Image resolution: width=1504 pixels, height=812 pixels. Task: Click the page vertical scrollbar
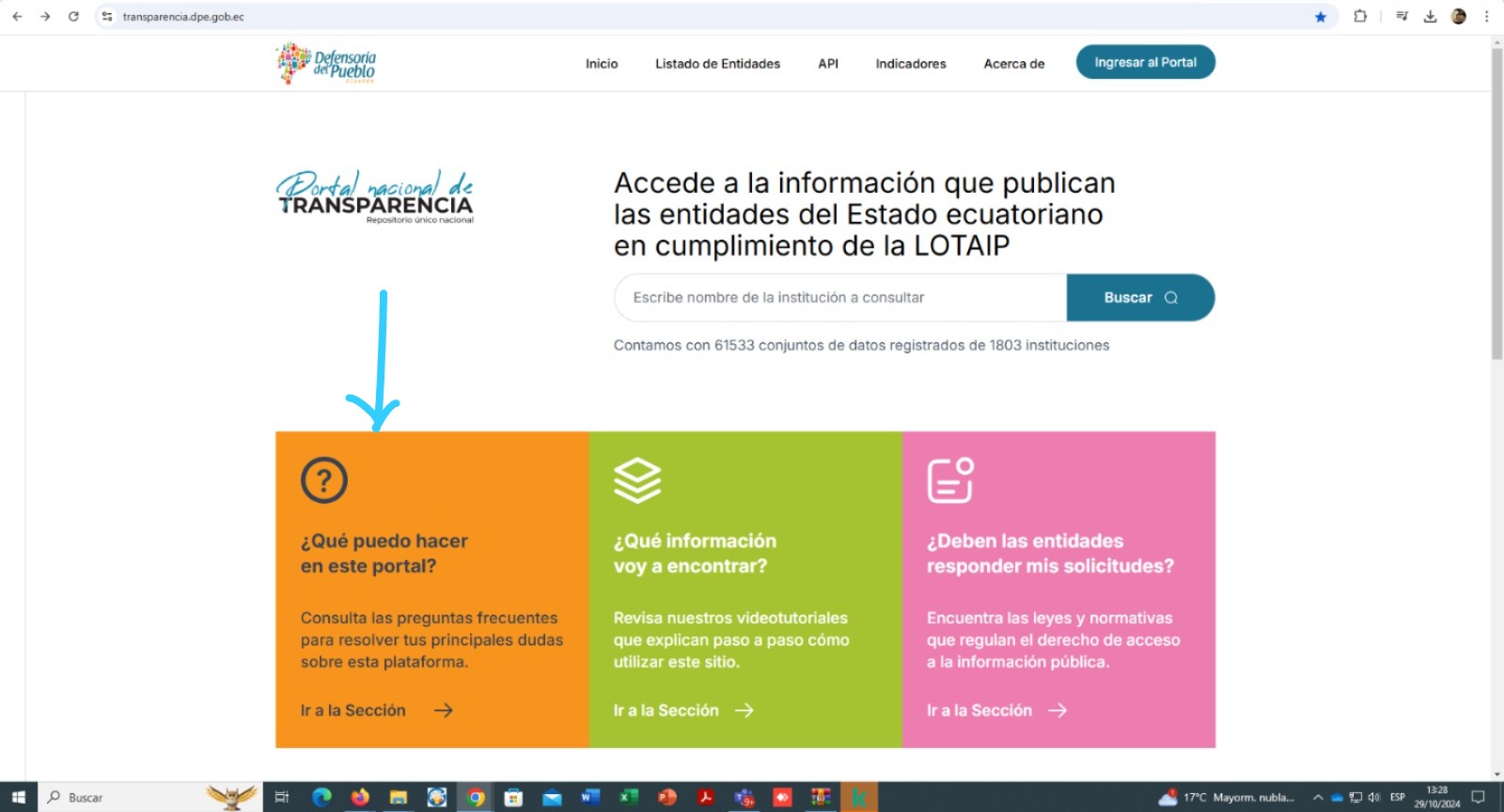tap(1496, 203)
